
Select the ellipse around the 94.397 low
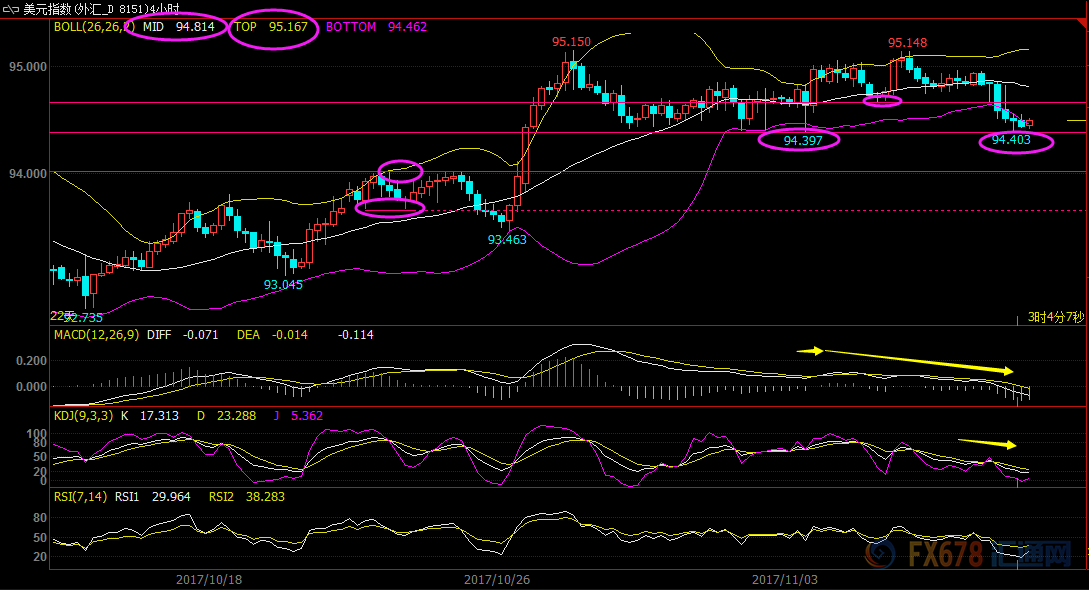coord(798,140)
